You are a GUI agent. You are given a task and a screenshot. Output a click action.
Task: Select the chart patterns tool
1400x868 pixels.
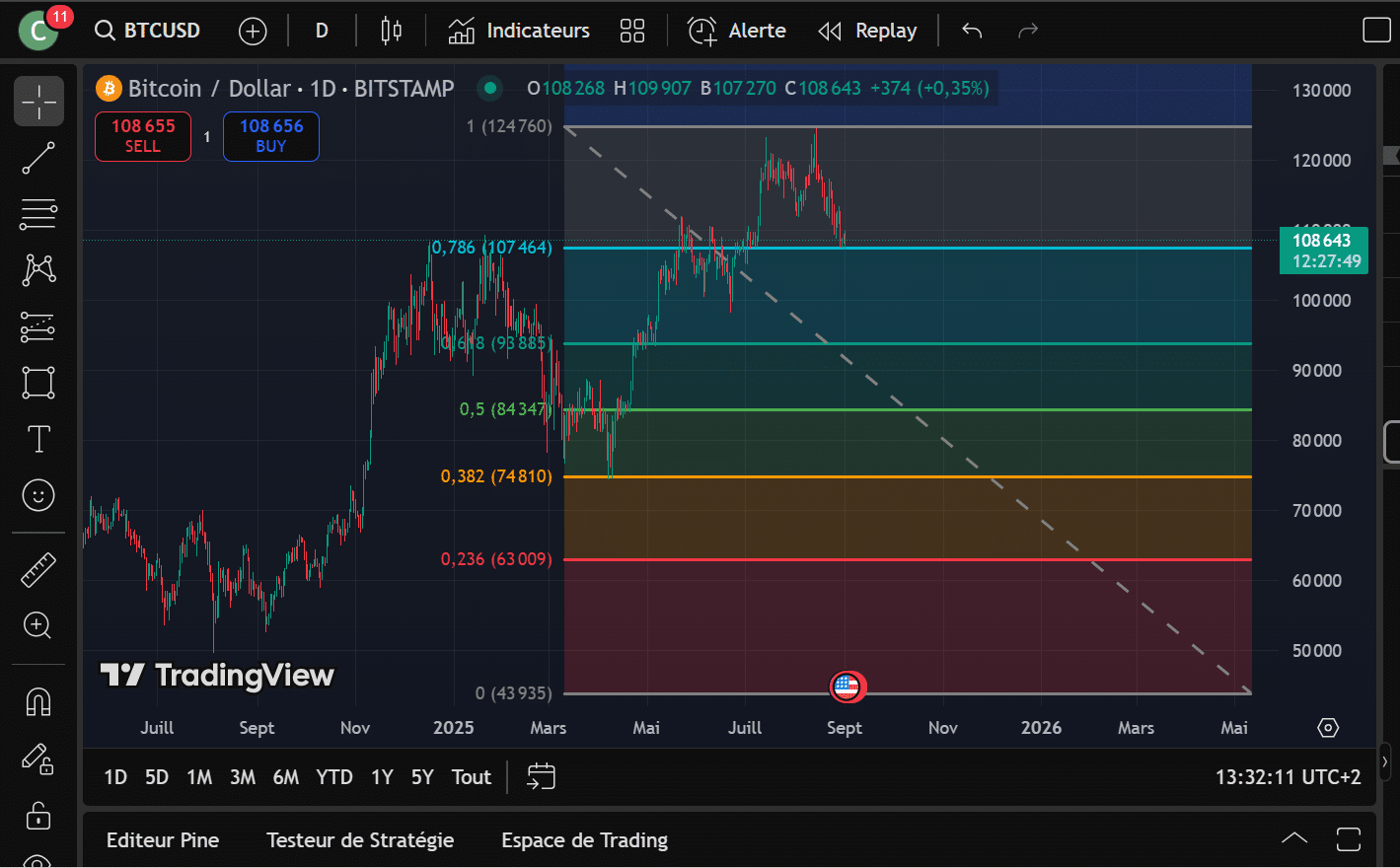pos(38,269)
